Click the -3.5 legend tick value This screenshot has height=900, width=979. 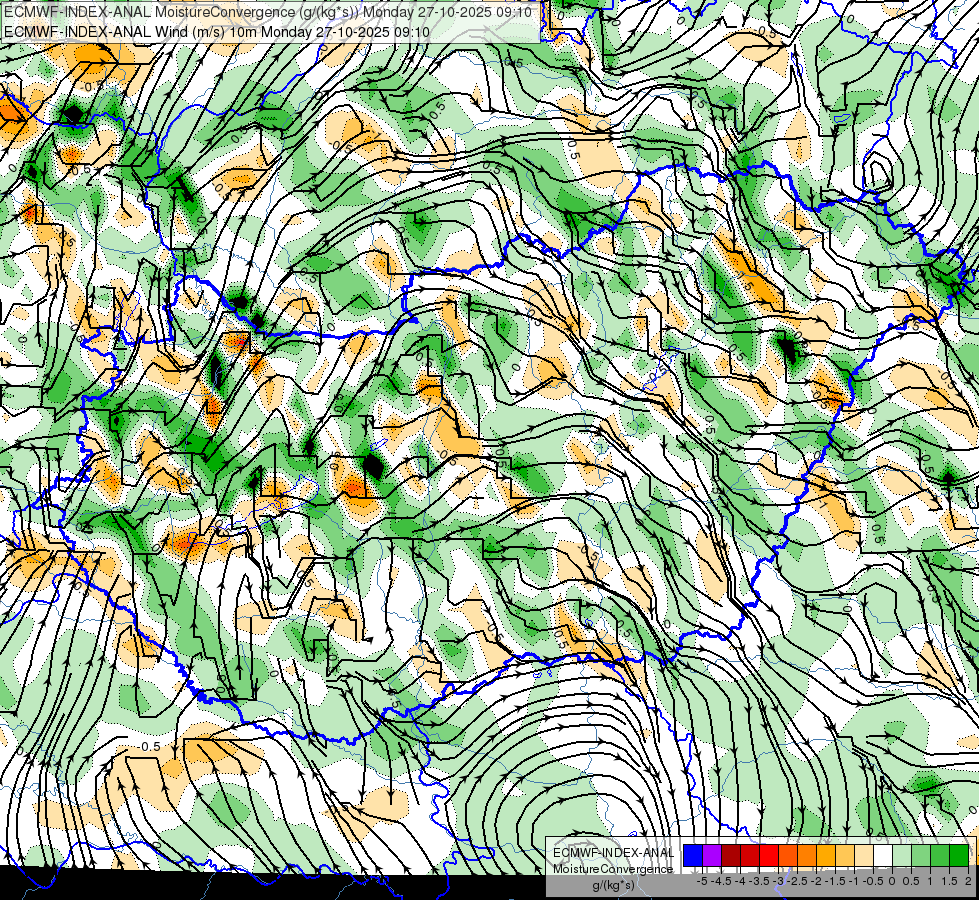(x=759, y=881)
